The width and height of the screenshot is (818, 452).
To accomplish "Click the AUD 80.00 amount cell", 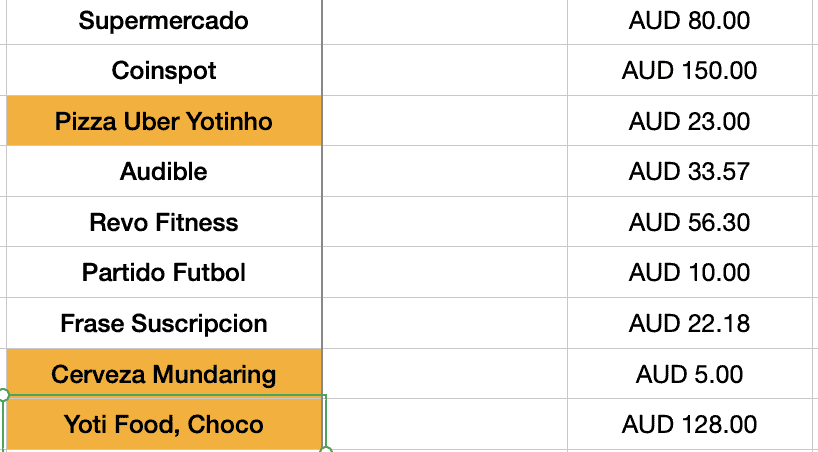I will tap(689, 21).
